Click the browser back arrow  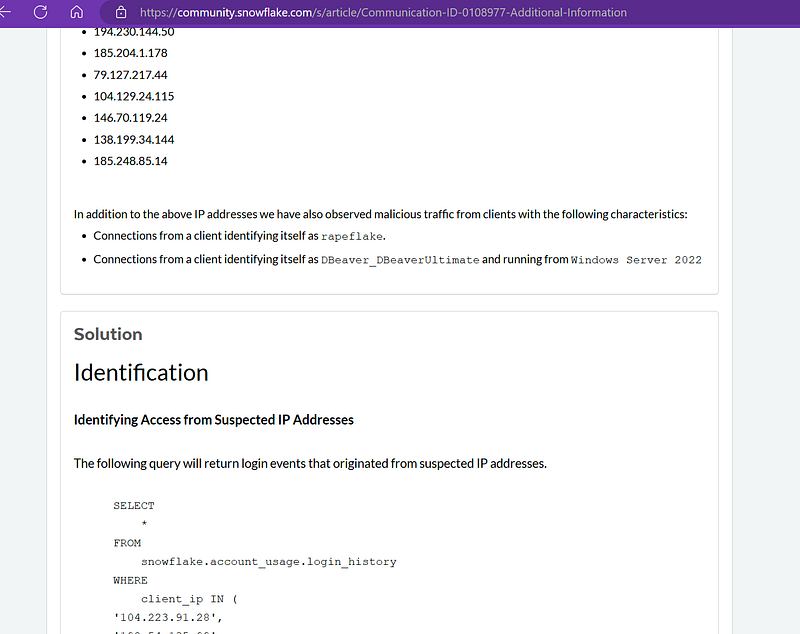click(x=5, y=12)
